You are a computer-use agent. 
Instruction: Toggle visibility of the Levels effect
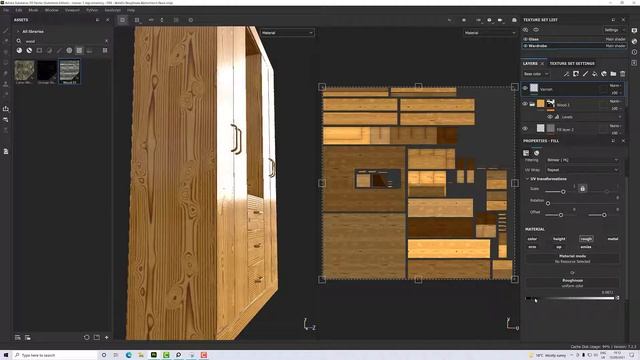(550, 117)
